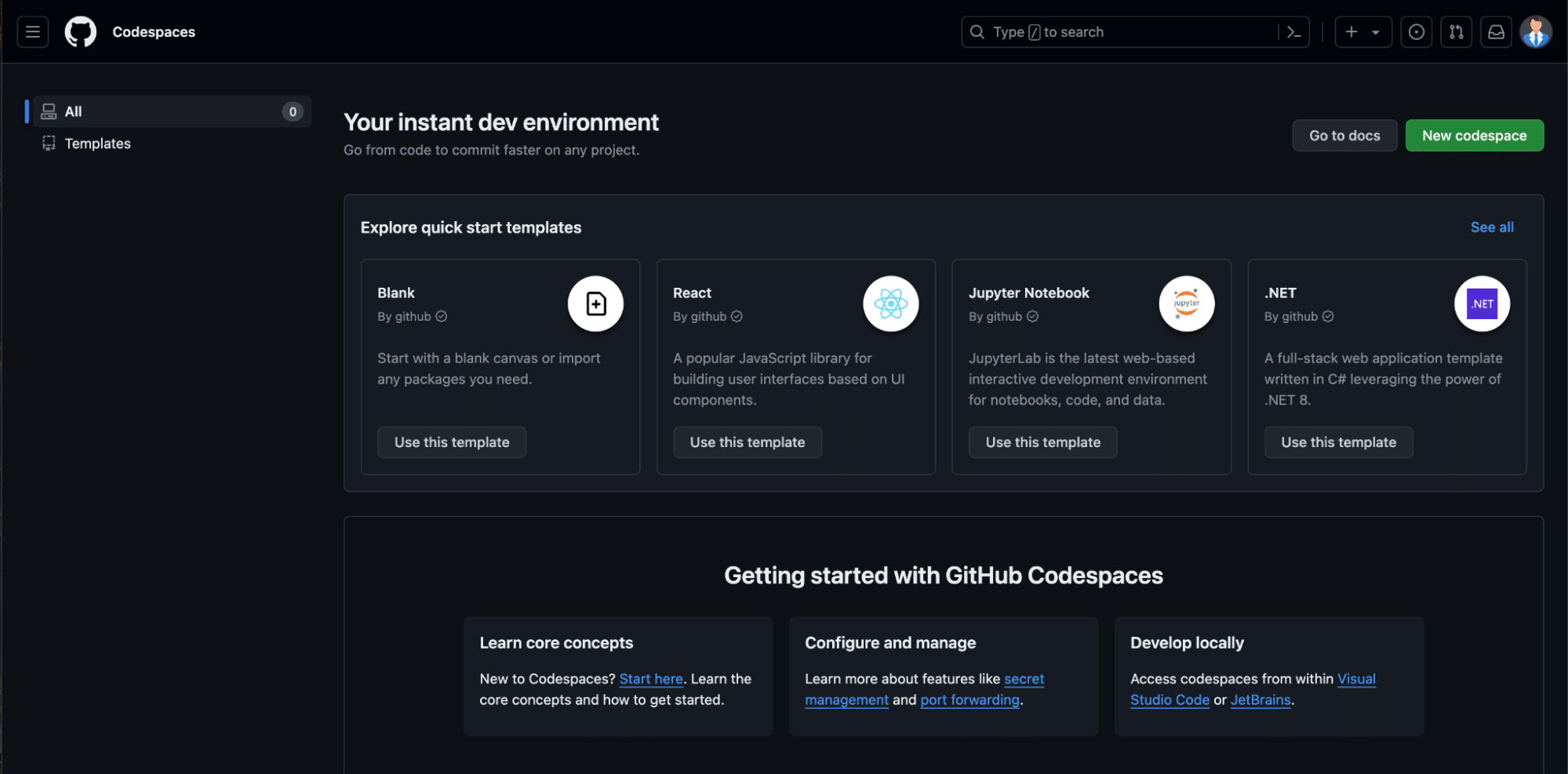Select Templates in the sidebar
1568x774 pixels.
98,144
